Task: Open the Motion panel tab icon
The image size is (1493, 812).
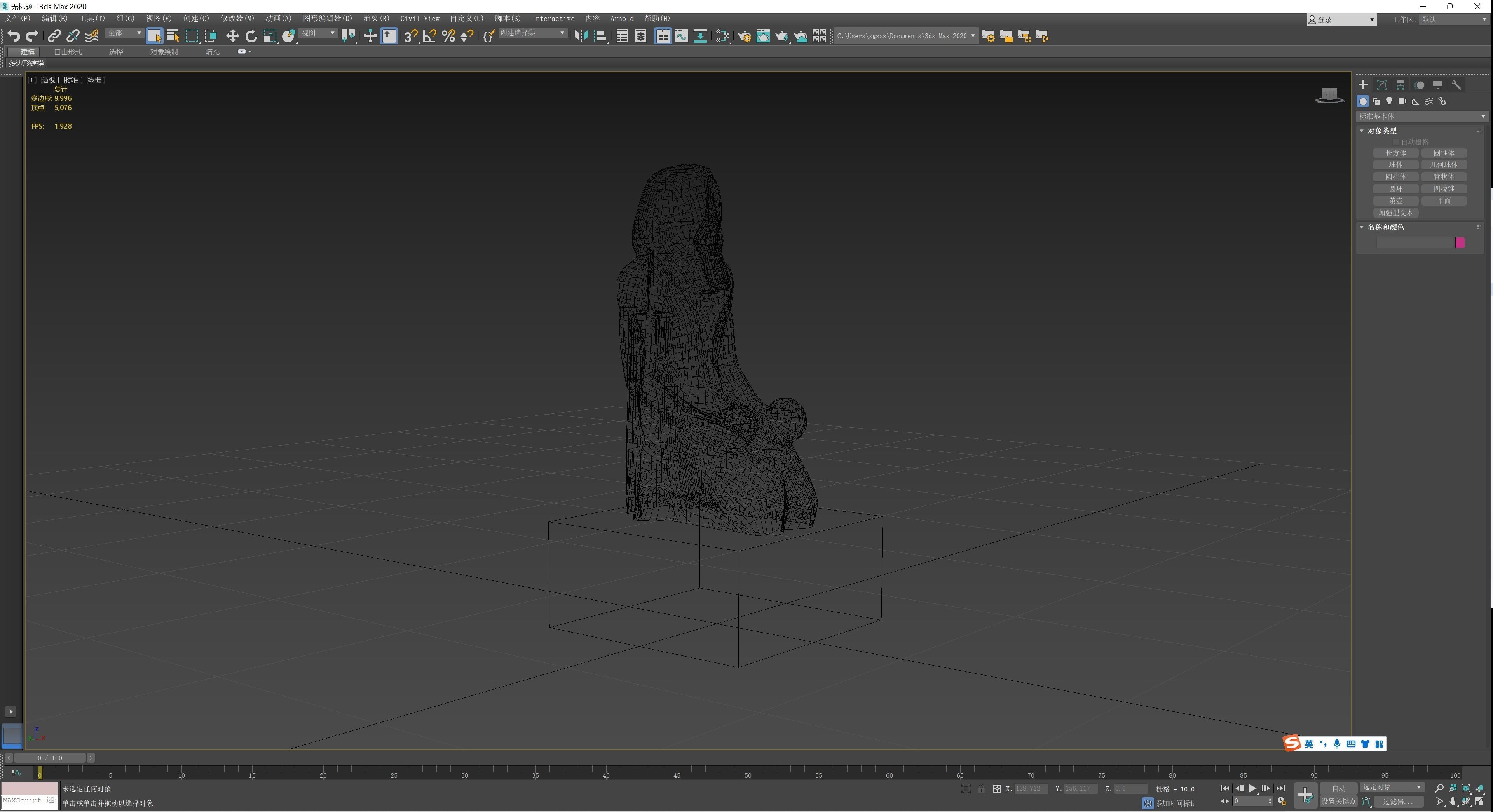Action: point(1419,85)
